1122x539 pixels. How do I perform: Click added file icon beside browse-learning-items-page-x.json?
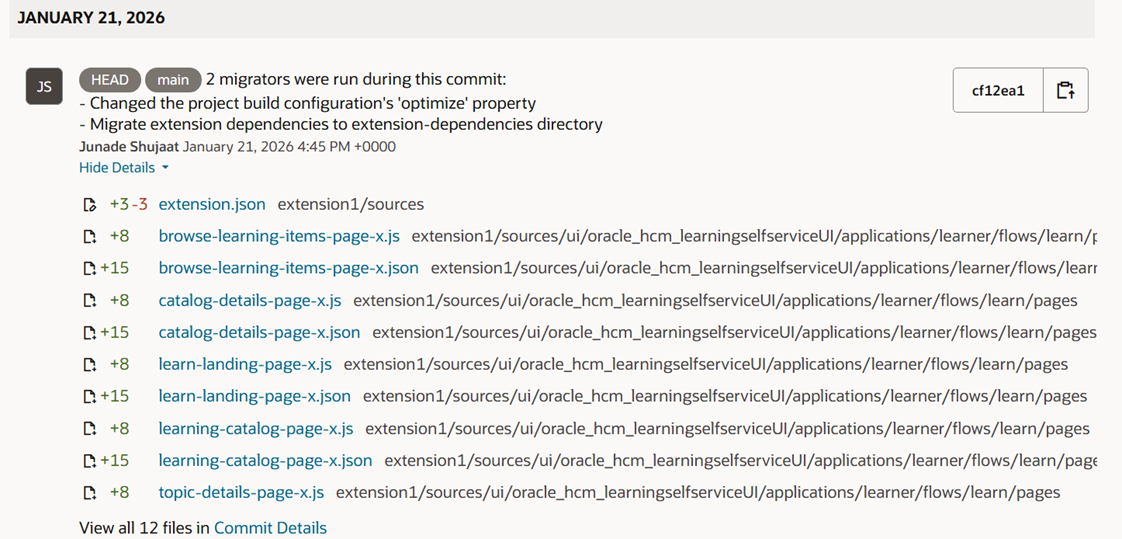(x=89, y=269)
